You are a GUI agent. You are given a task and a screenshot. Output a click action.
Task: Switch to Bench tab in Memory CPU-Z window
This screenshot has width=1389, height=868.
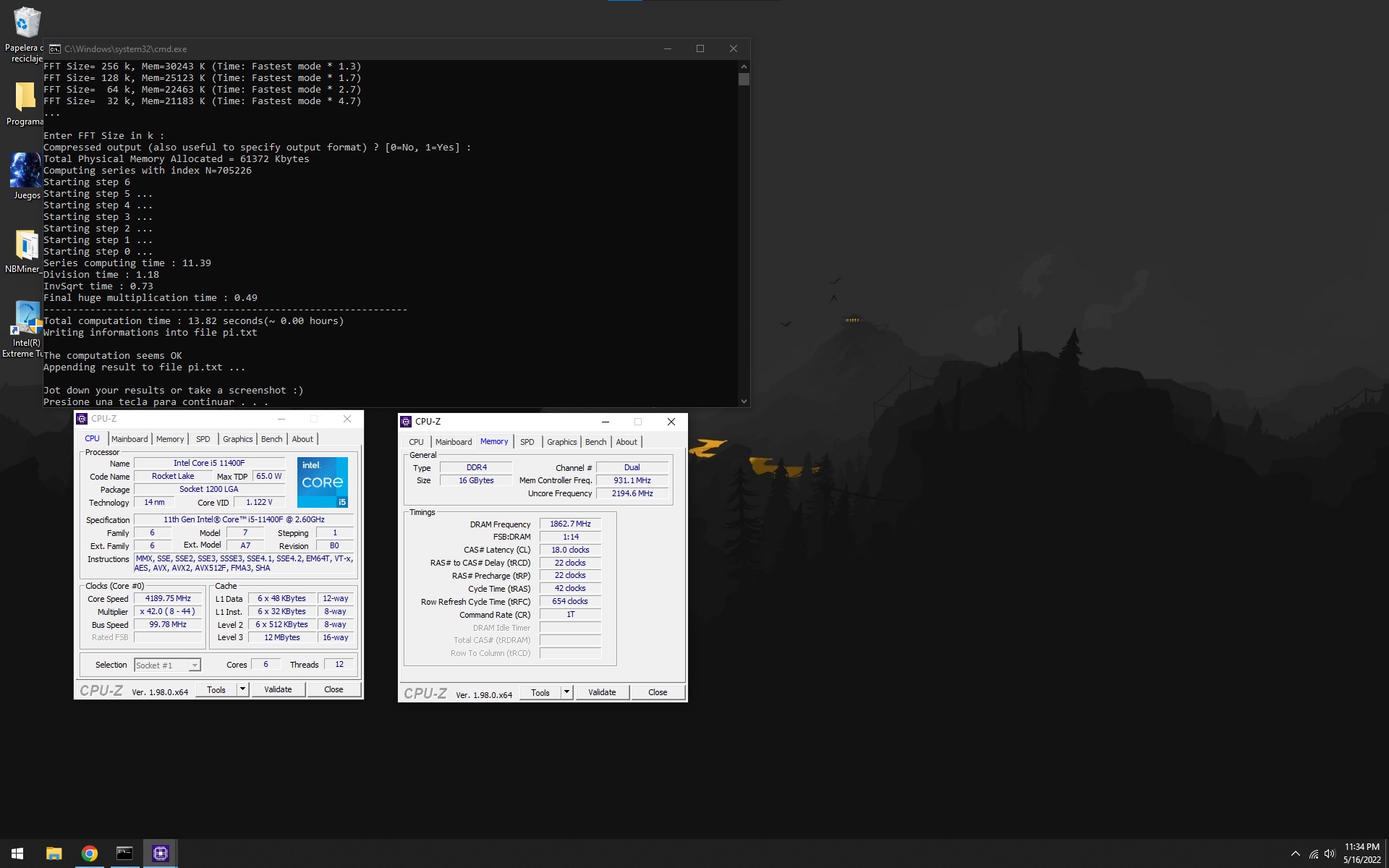tap(596, 442)
